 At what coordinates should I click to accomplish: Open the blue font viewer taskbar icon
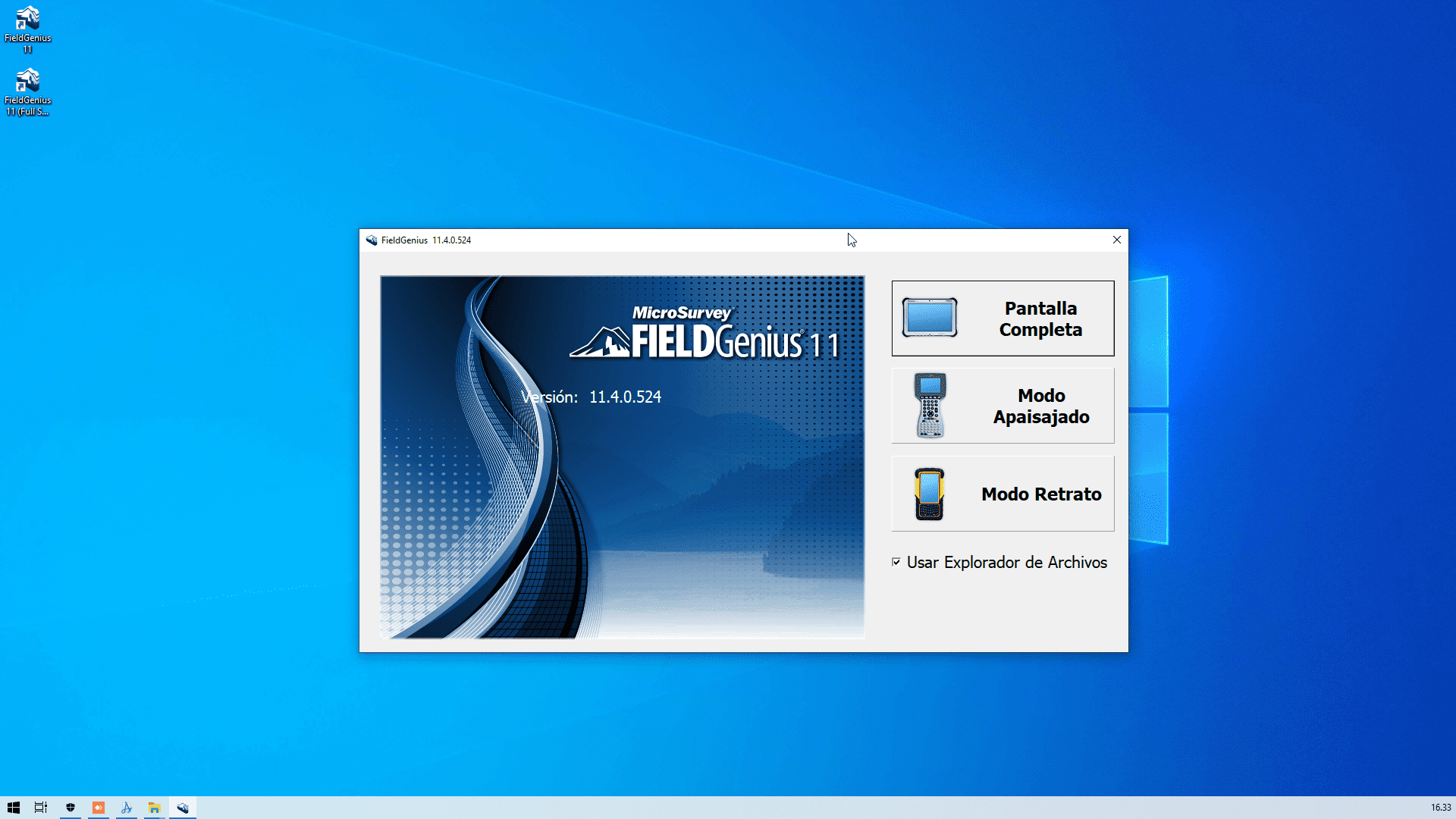(127, 808)
